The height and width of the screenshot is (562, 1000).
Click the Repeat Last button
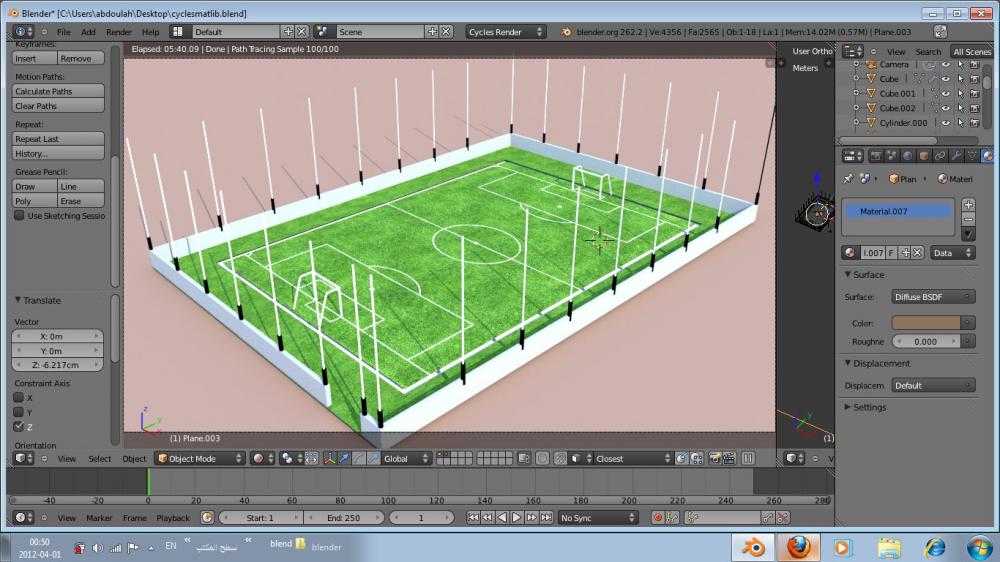58,138
